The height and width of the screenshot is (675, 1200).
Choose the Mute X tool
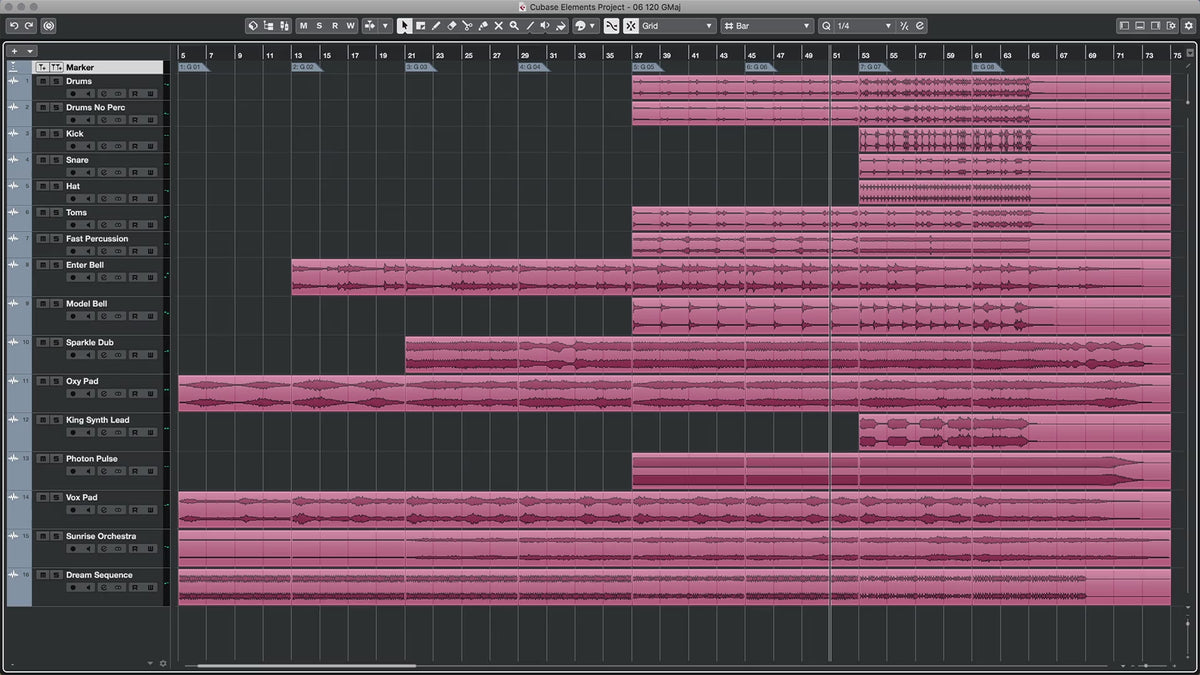498,26
